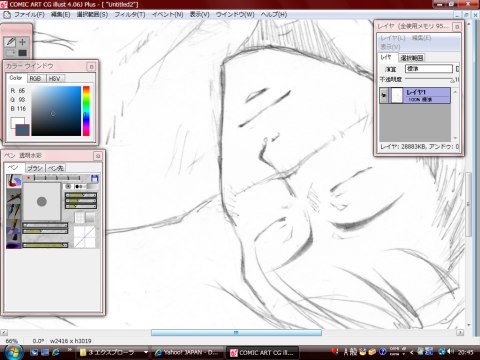Click the dark filled square tool in the toolbox
480x360 pixels.
pyautogui.click(x=22, y=53)
